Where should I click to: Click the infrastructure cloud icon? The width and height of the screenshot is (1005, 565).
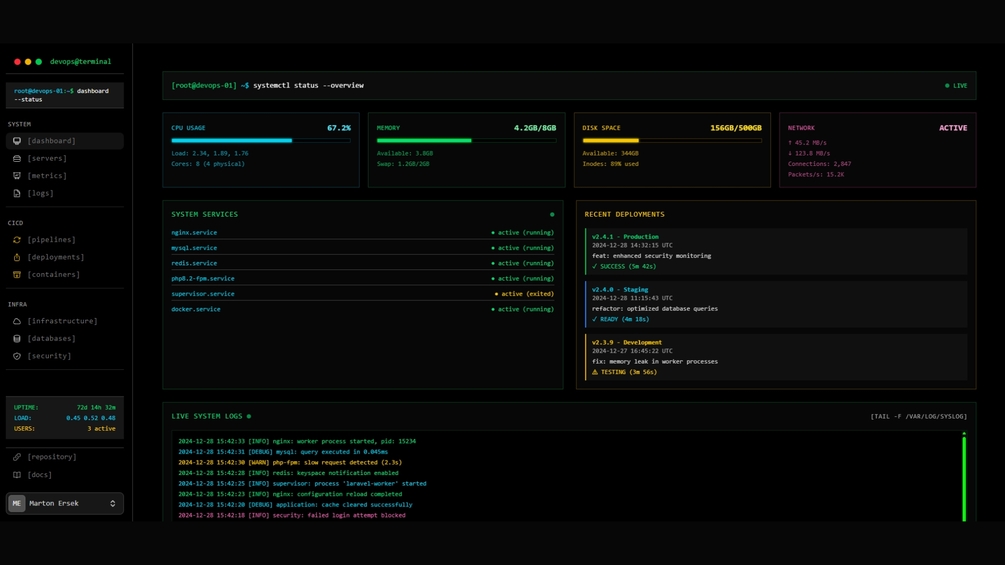coord(17,321)
